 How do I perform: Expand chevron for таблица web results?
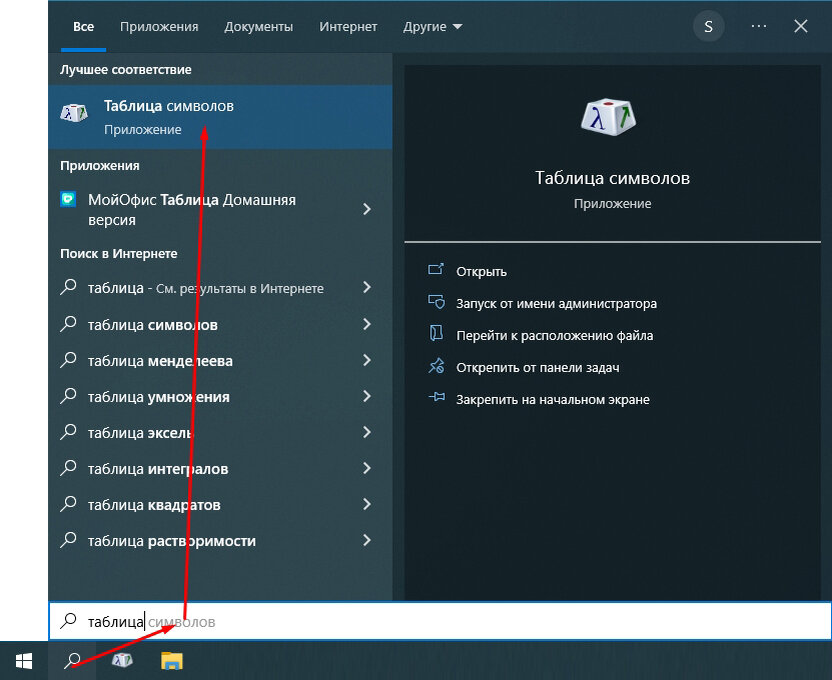coord(367,287)
